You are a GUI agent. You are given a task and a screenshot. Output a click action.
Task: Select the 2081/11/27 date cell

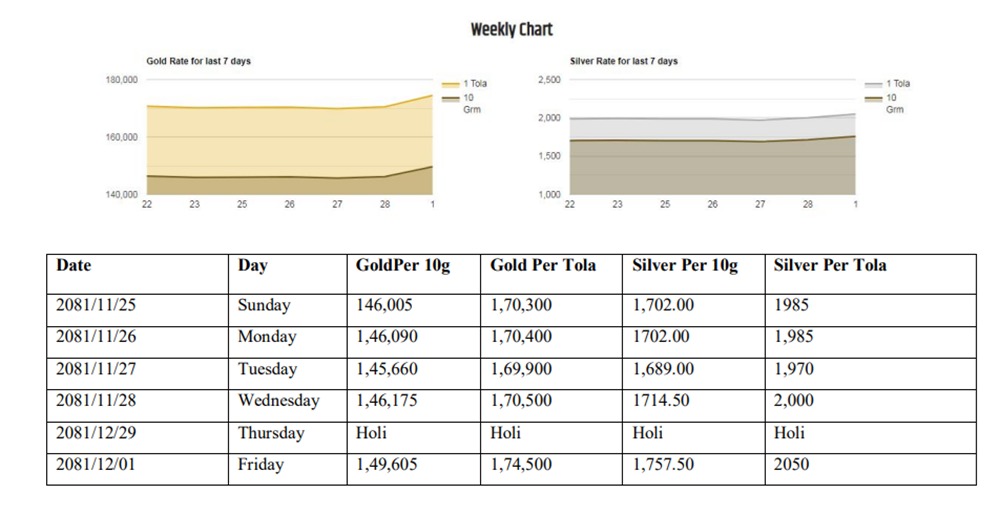click(x=94, y=369)
